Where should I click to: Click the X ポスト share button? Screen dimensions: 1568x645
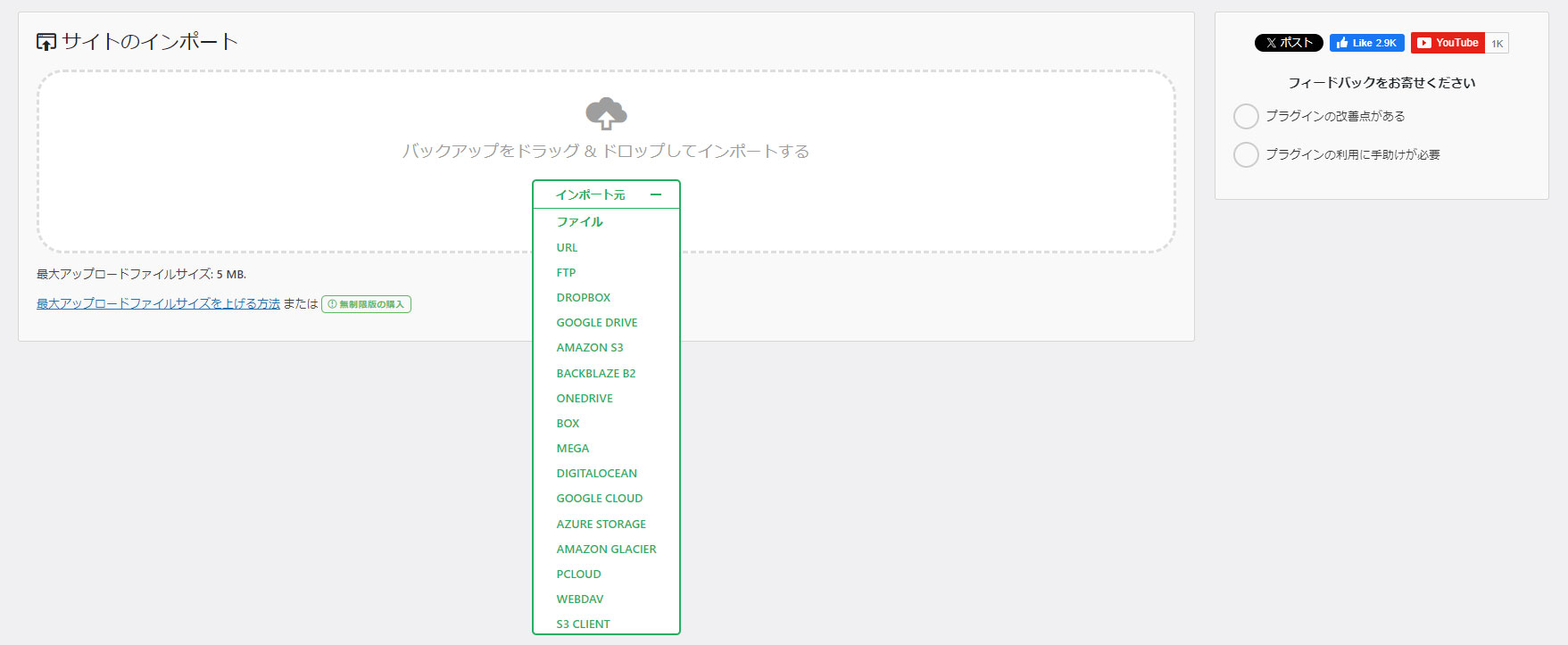(1289, 43)
